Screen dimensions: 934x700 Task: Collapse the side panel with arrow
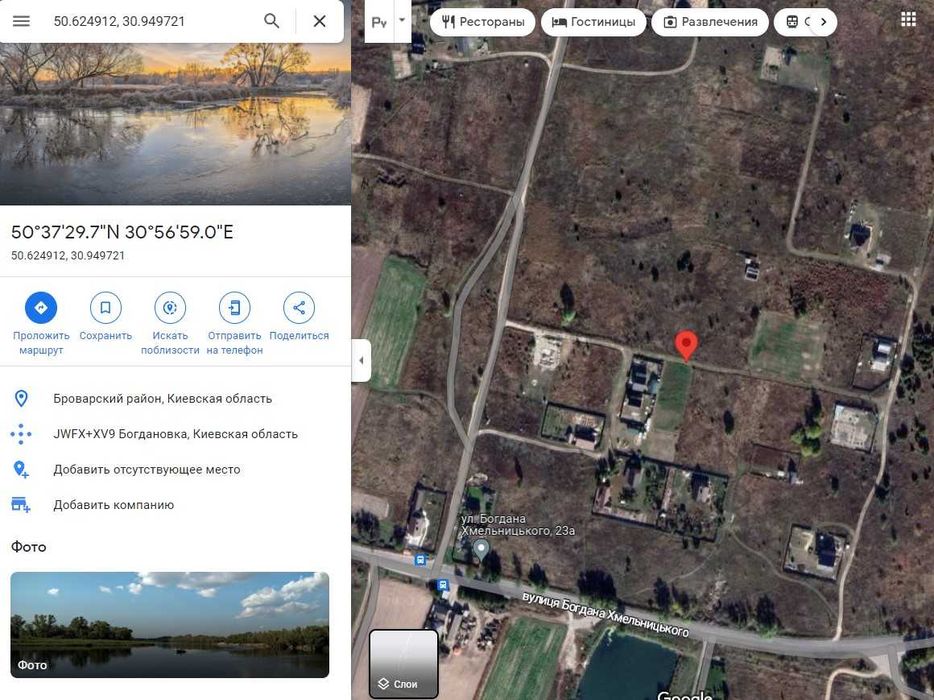[361, 360]
